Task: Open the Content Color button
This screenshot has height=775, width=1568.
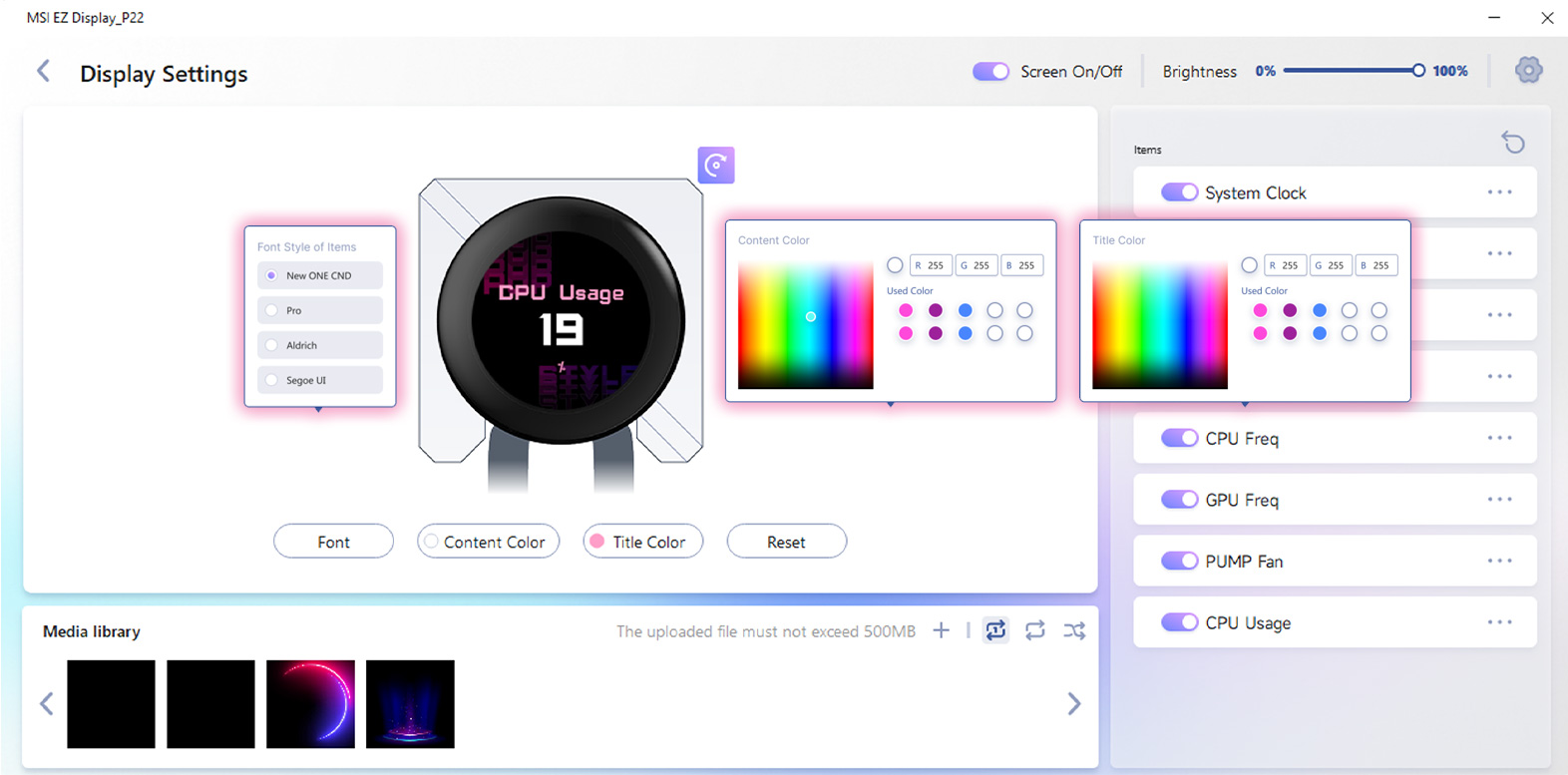Action: 489,542
